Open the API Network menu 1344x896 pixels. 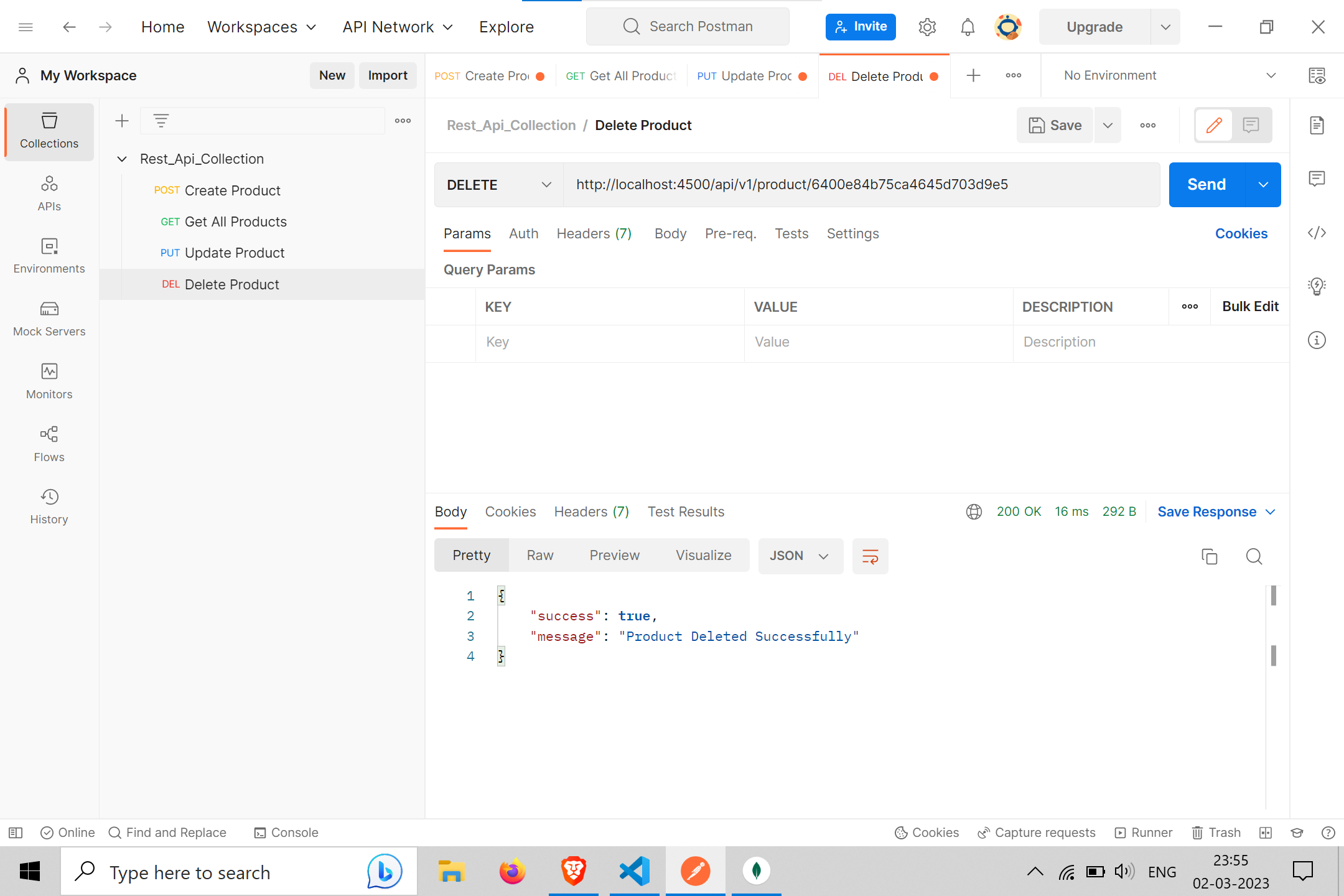[397, 27]
